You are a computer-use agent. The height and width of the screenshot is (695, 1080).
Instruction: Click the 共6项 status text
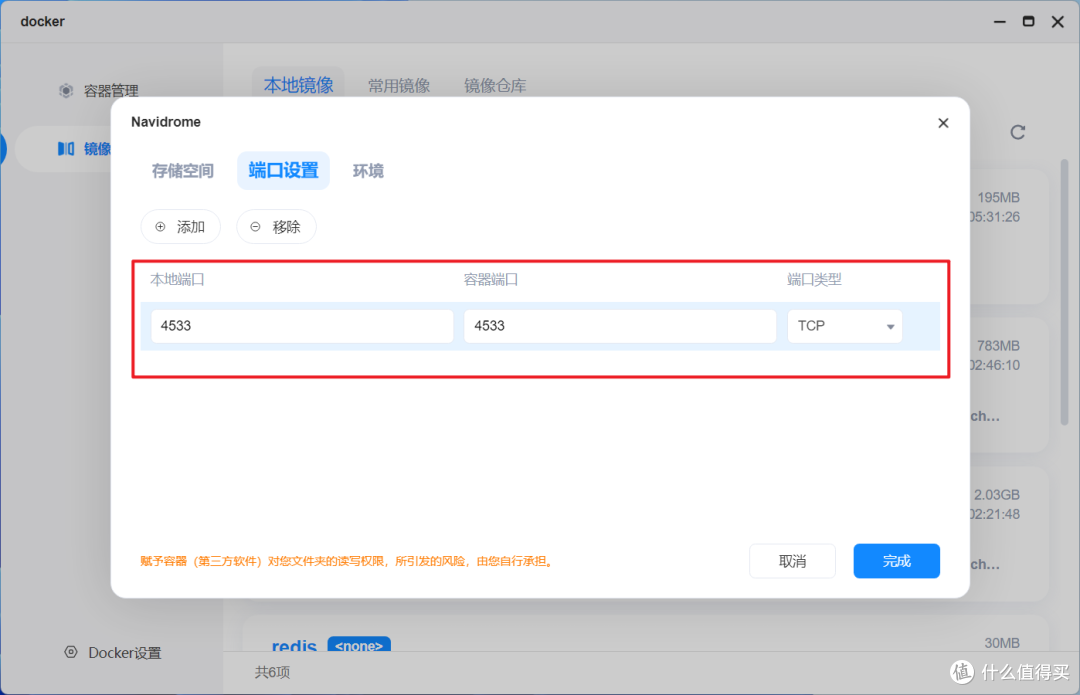pyautogui.click(x=272, y=672)
